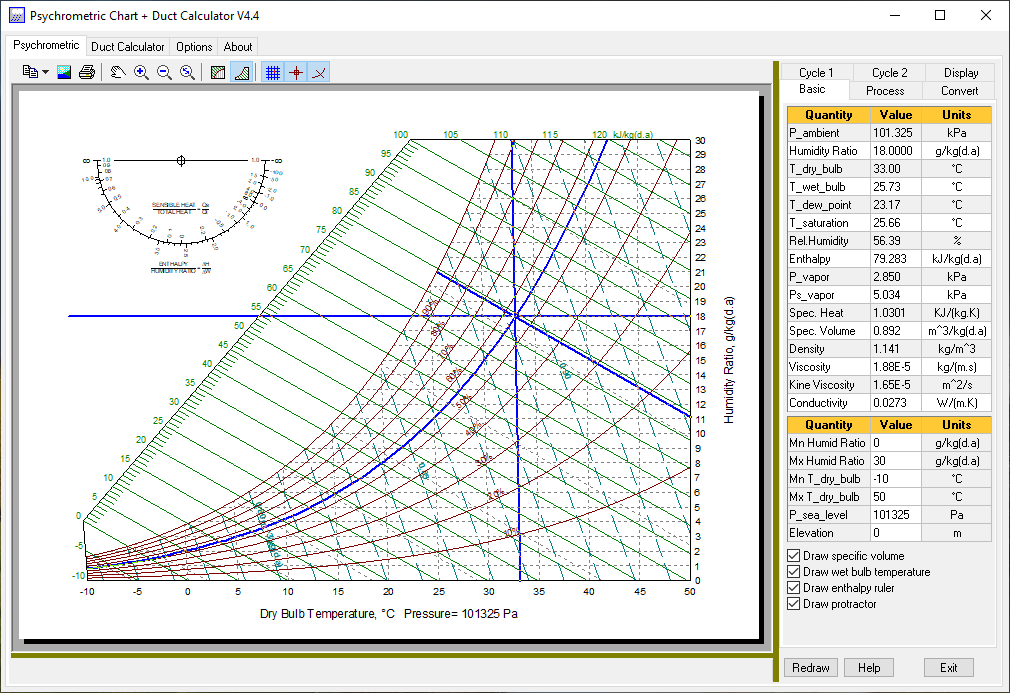1010x693 pixels.
Task: Open the Cycle 2 tab
Action: point(890,73)
